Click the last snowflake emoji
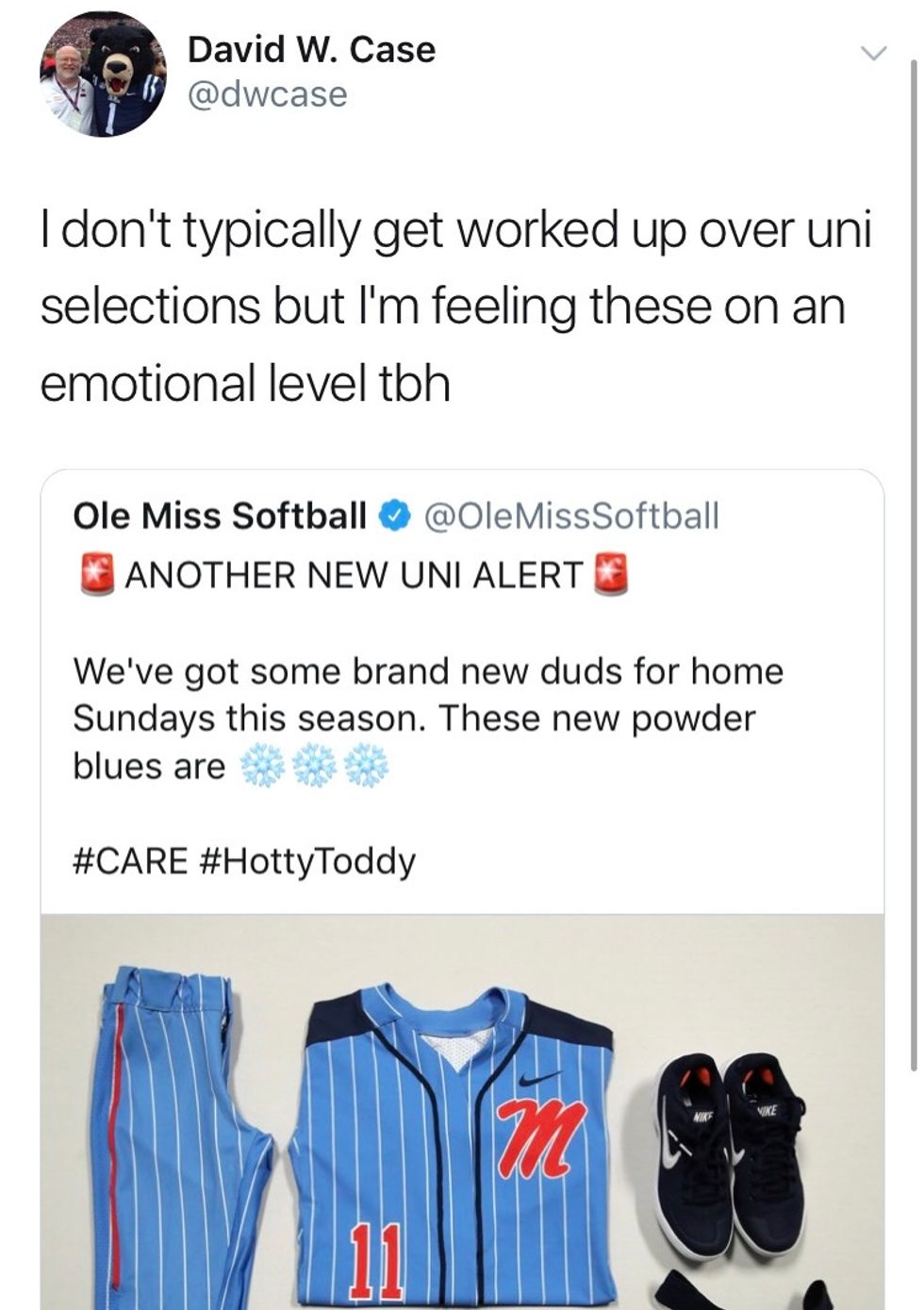 [x=366, y=767]
